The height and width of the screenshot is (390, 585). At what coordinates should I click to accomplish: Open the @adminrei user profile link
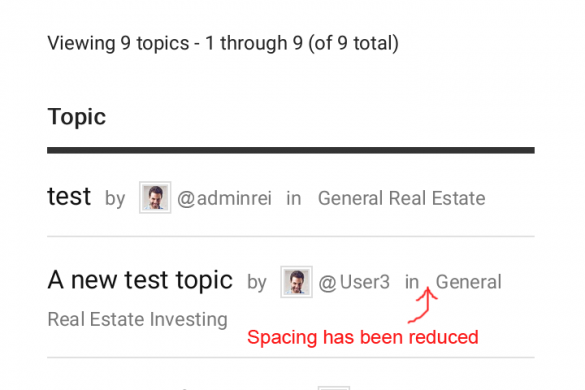pyautogui.click(x=224, y=198)
